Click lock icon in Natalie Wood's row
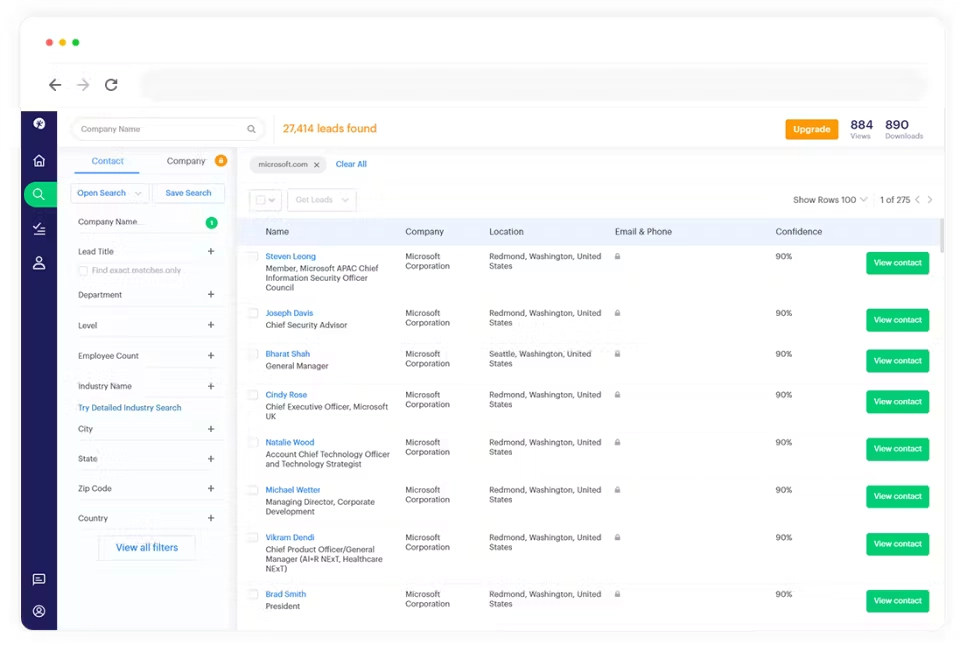Screen dimensions: 960x652 617,442
